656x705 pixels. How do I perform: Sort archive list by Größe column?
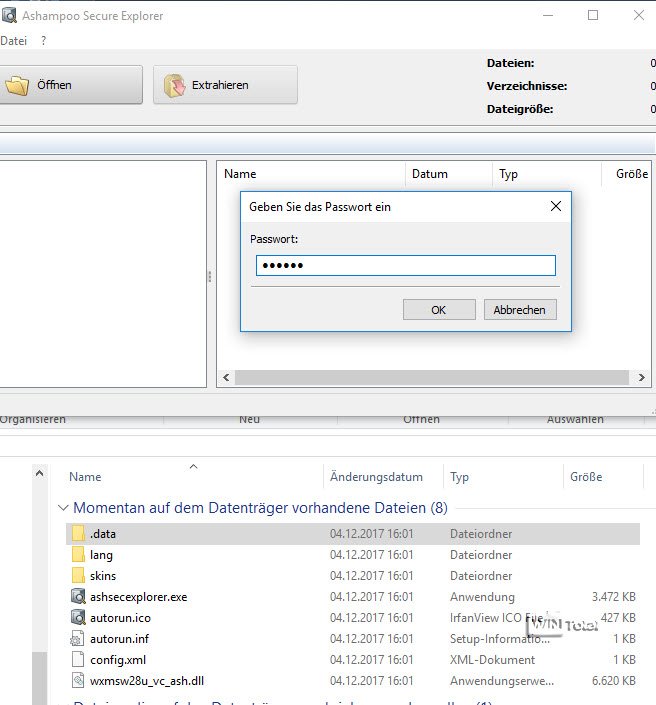[x=632, y=174]
